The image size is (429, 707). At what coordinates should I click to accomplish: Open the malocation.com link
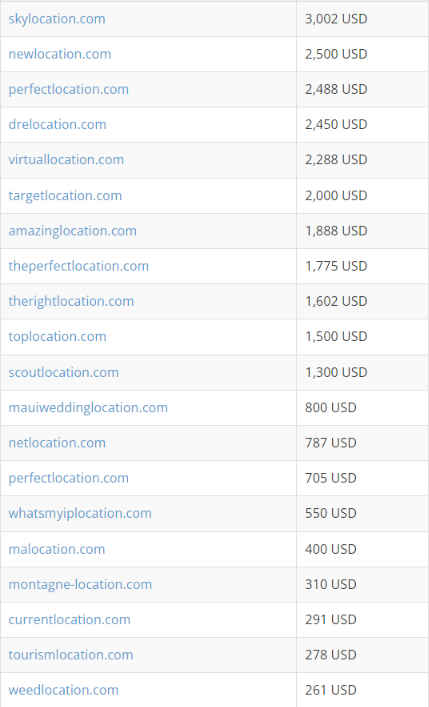(56, 549)
